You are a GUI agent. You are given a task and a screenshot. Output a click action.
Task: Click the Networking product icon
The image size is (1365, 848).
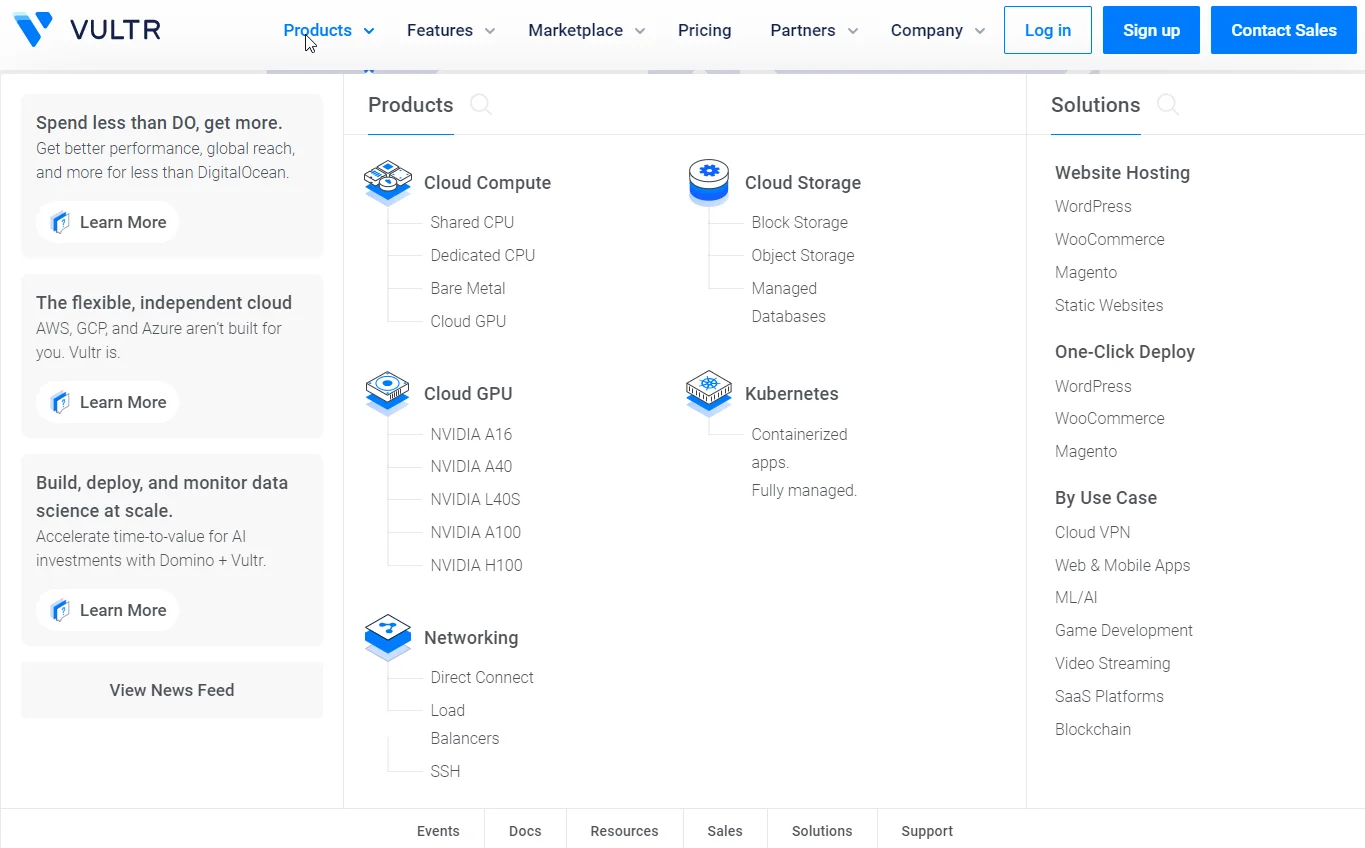(388, 637)
